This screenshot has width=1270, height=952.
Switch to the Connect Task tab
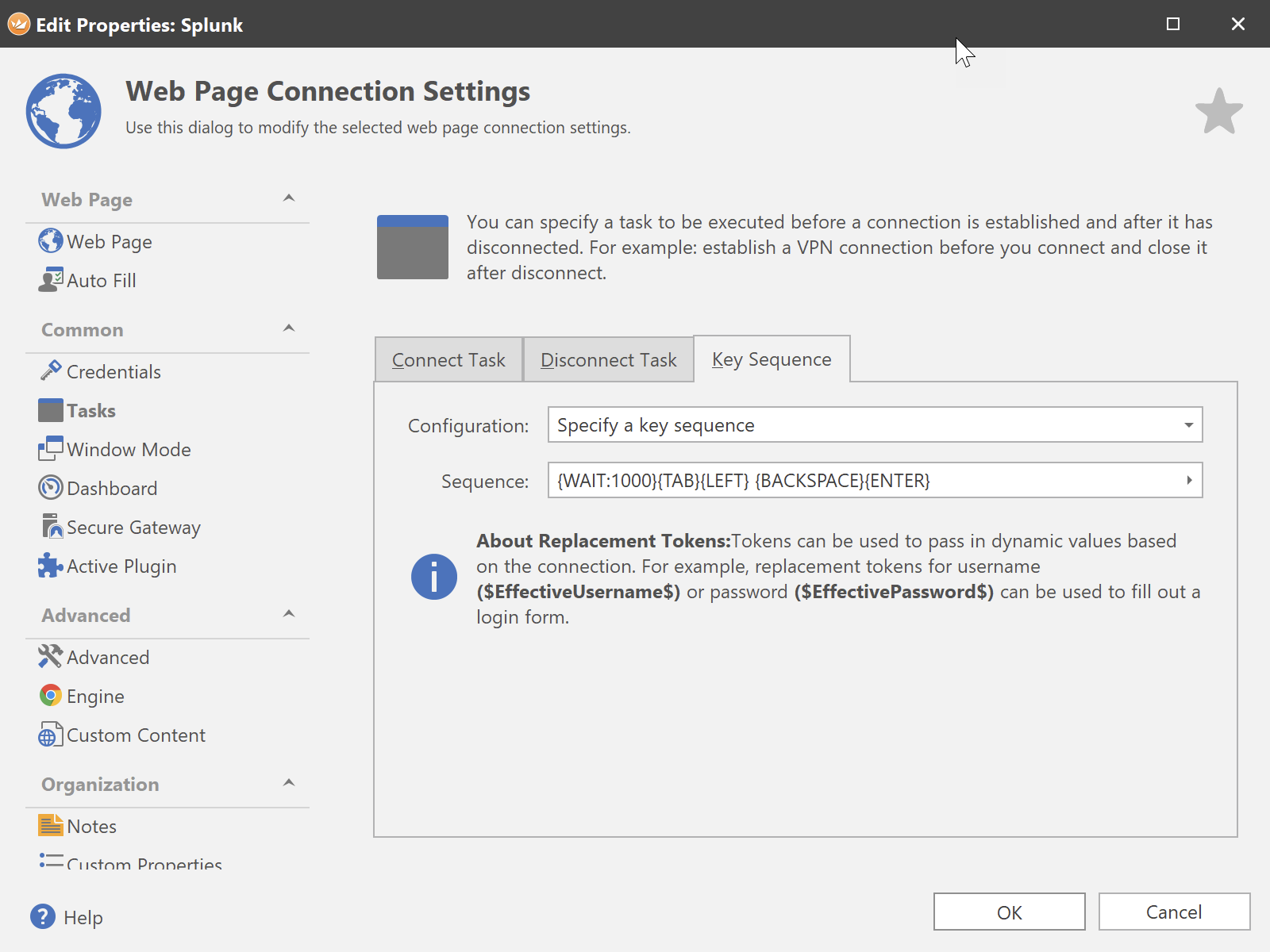(448, 360)
